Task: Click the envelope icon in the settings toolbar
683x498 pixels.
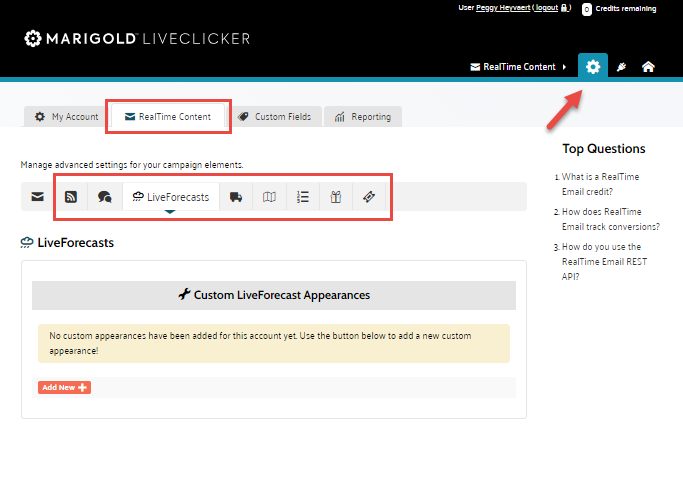Action: pyautogui.click(x=37, y=197)
